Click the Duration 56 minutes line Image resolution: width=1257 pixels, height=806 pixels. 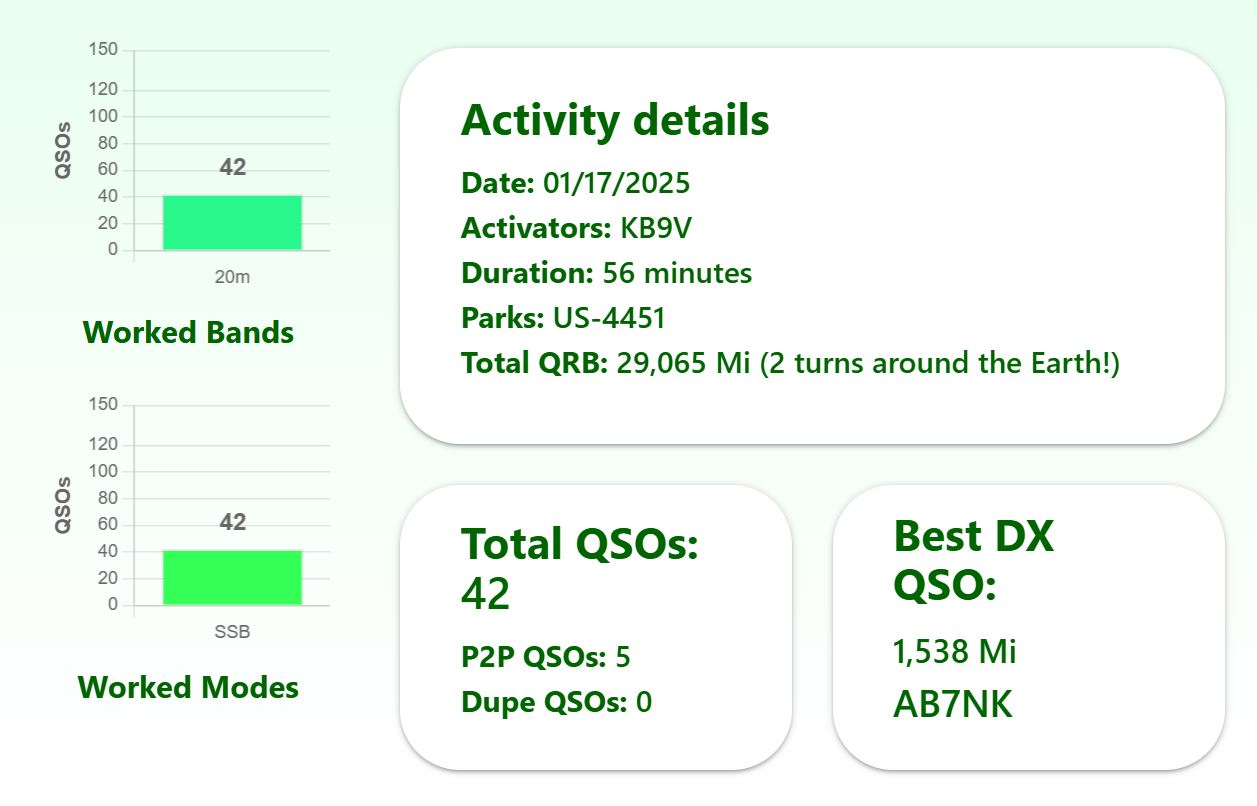click(606, 273)
